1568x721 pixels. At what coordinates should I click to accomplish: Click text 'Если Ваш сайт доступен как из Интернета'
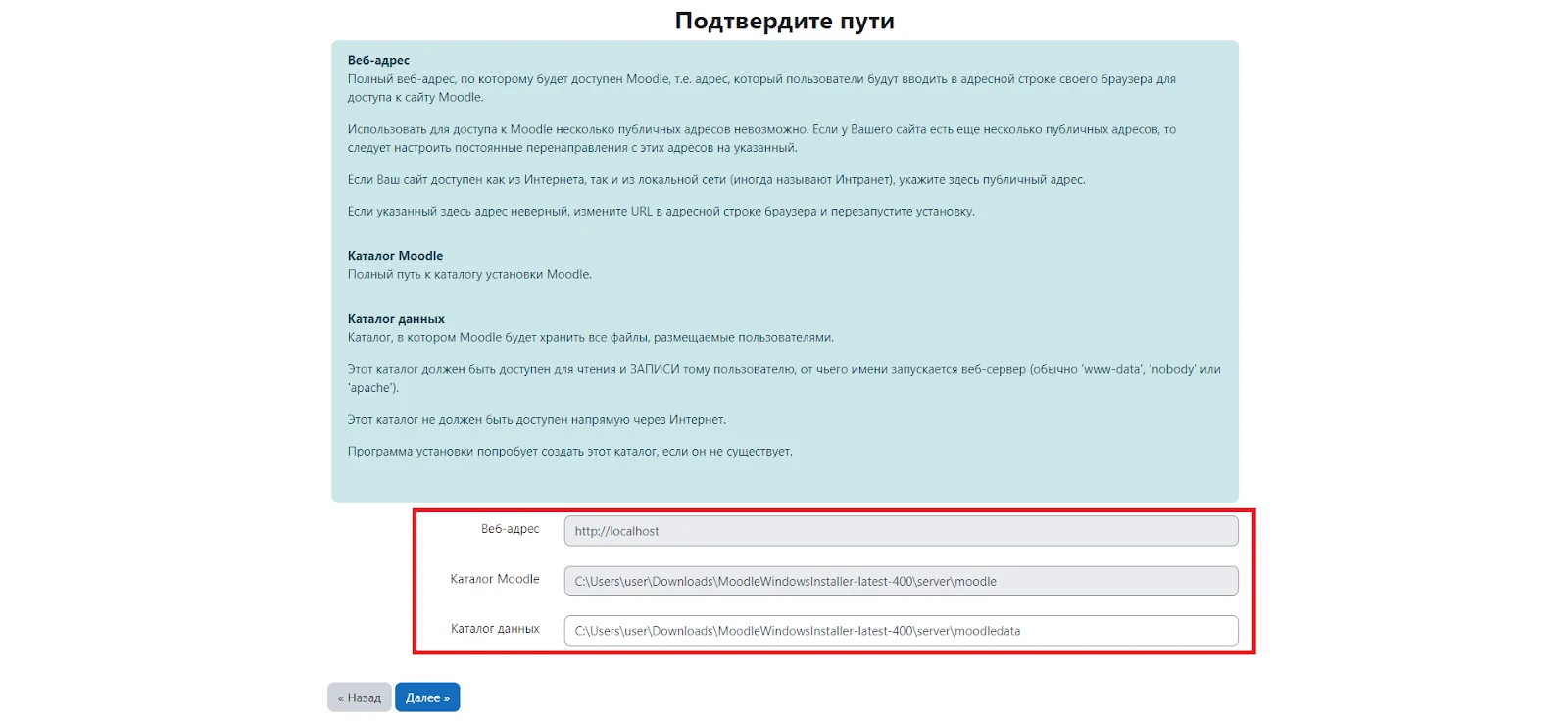click(466, 180)
